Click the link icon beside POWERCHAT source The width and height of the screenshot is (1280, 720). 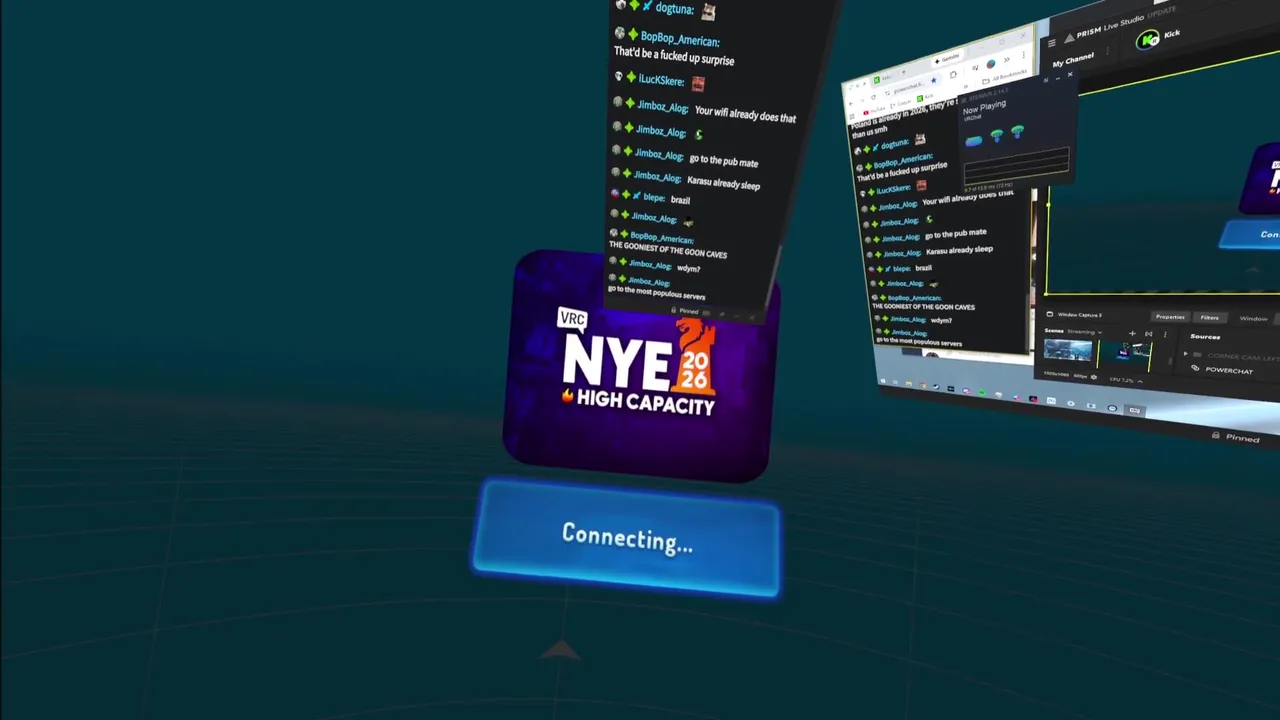(1194, 368)
